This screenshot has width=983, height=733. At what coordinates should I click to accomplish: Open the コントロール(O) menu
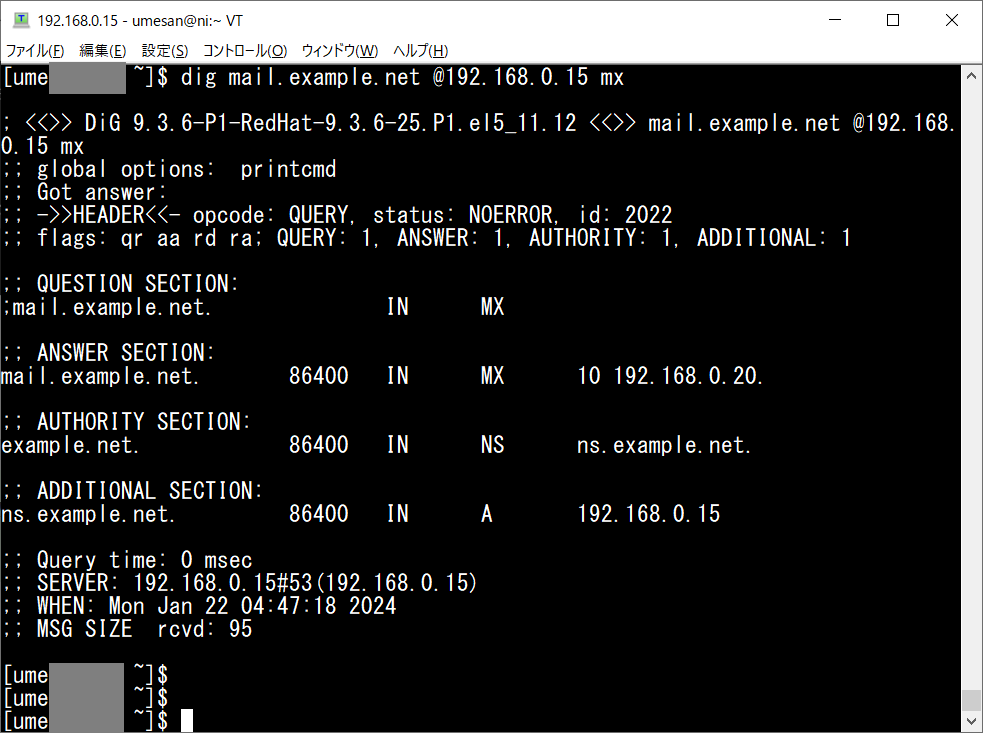(244, 51)
